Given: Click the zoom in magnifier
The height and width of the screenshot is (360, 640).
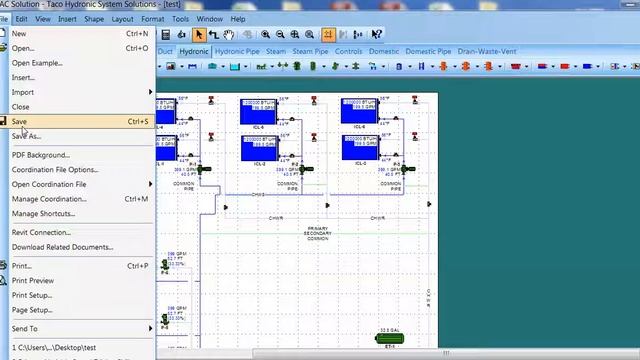Looking at the screenshot, I should (265, 35).
